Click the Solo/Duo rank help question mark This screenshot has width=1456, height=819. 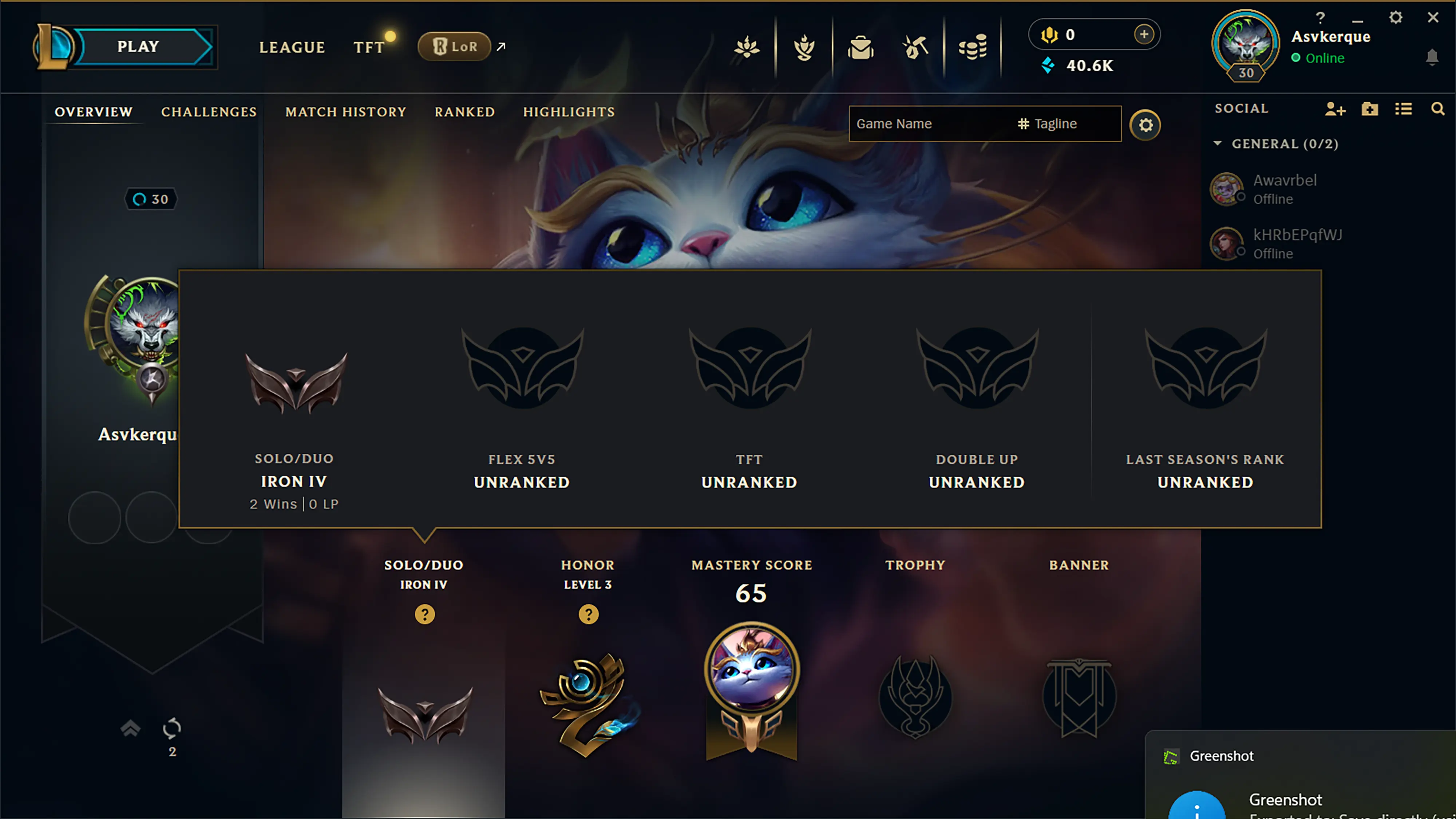coord(424,614)
